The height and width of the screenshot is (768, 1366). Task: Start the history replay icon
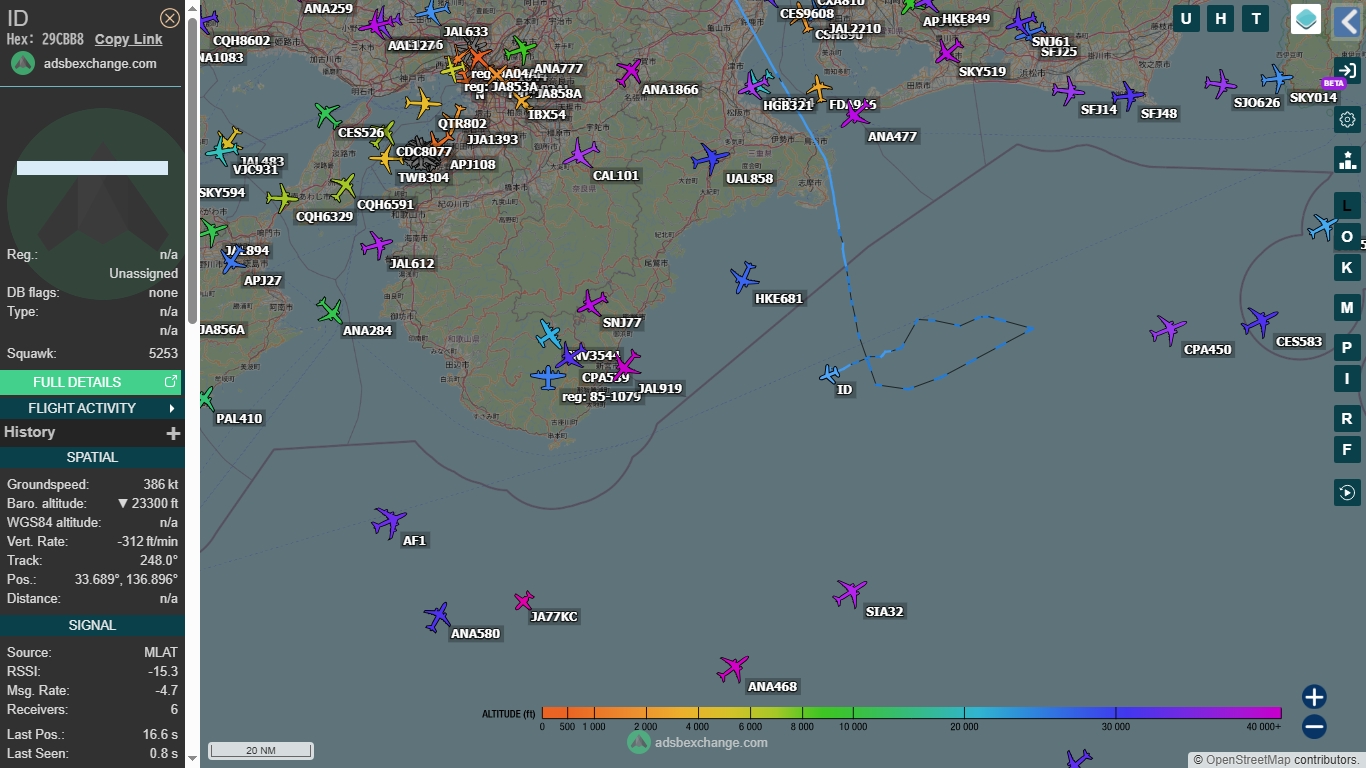pyautogui.click(x=1347, y=492)
